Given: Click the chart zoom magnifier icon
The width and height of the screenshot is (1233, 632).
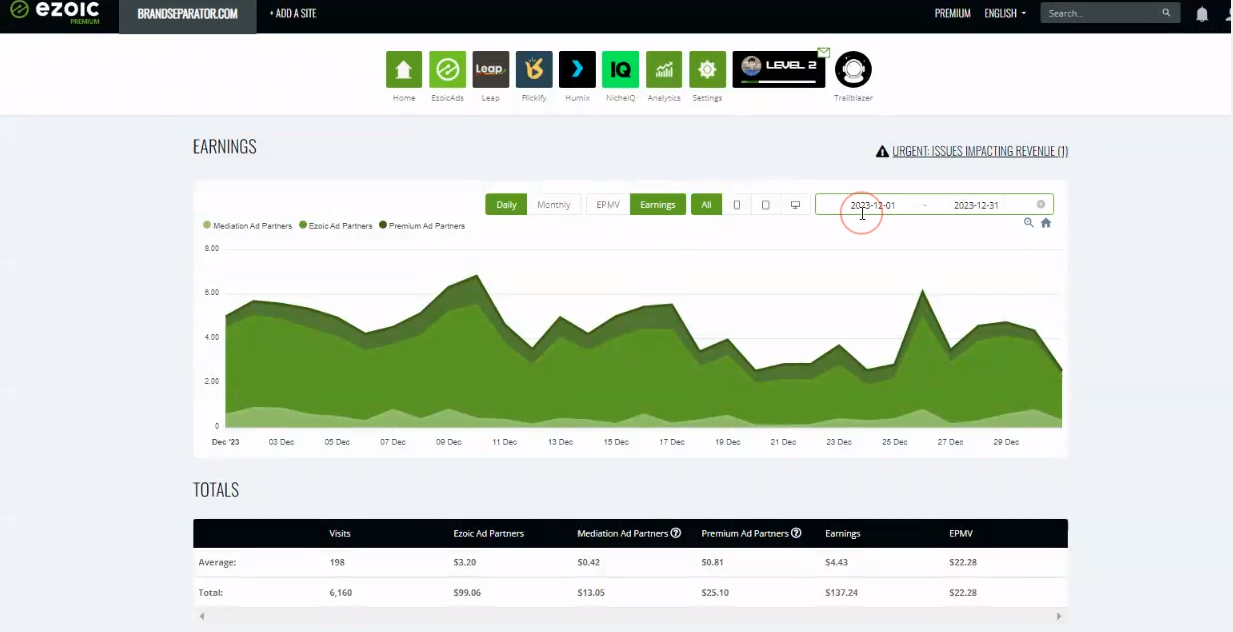Looking at the screenshot, I should click(1028, 223).
